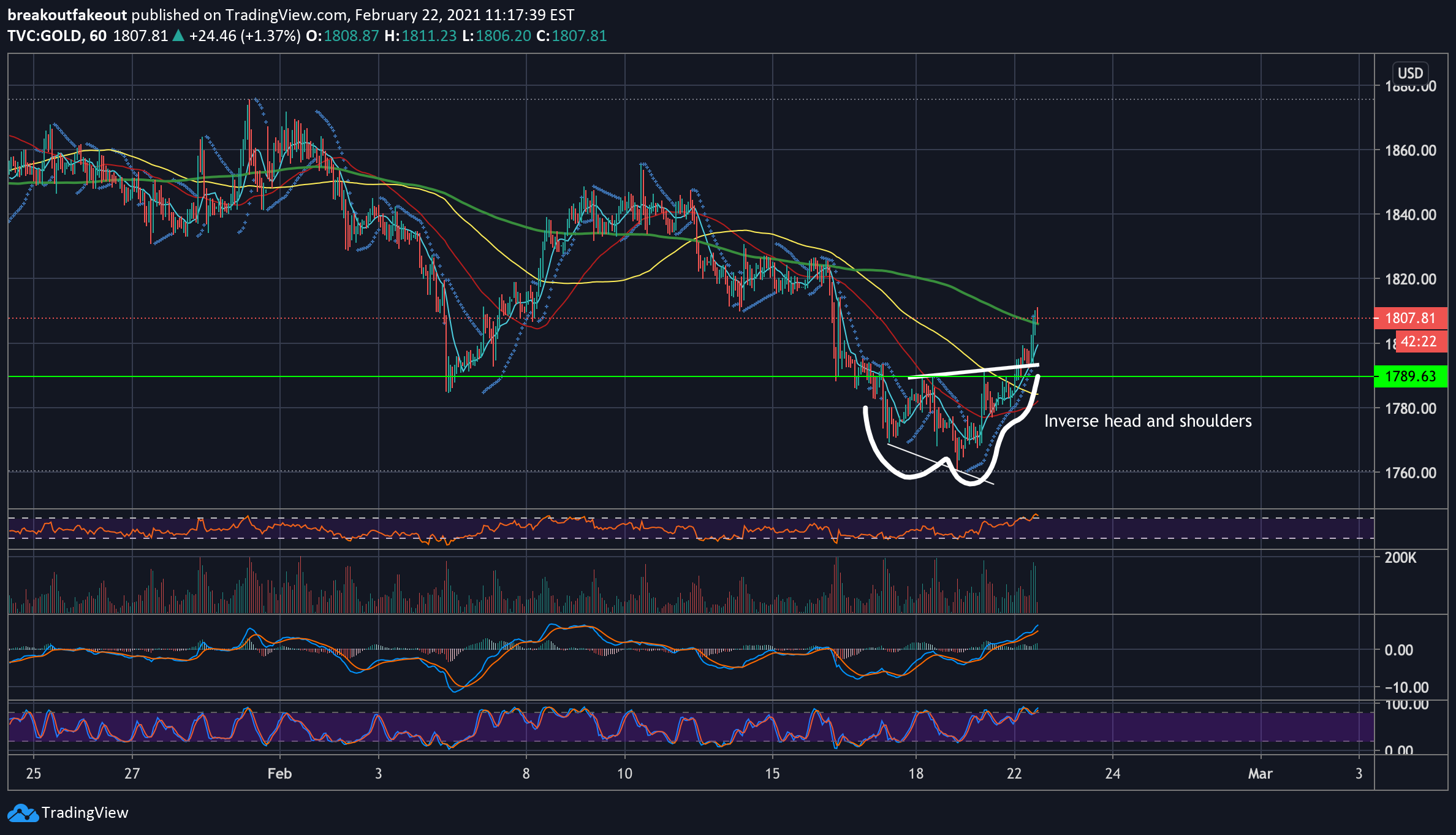Click the 8 date label on time axis
The width and height of the screenshot is (1456, 835).
pos(526,774)
